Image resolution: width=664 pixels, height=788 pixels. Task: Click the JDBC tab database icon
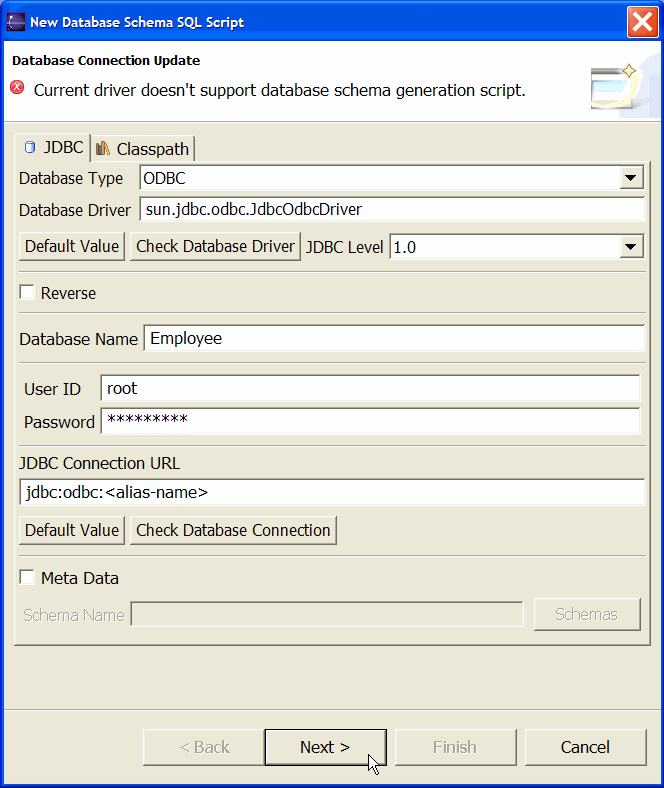coord(30,147)
